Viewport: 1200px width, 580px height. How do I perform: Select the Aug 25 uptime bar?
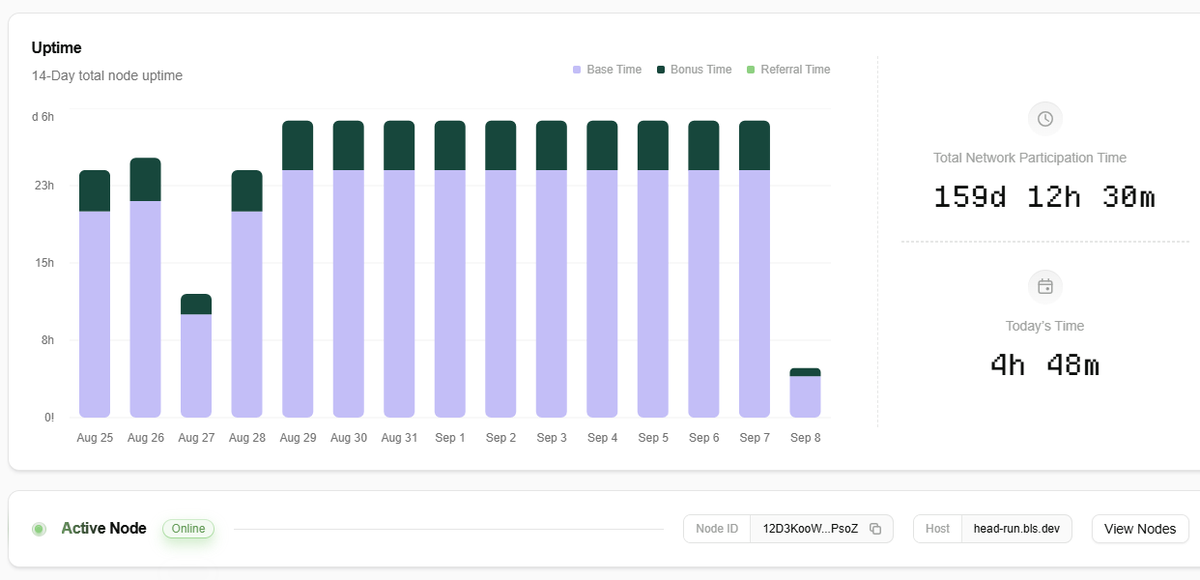point(95,294)
